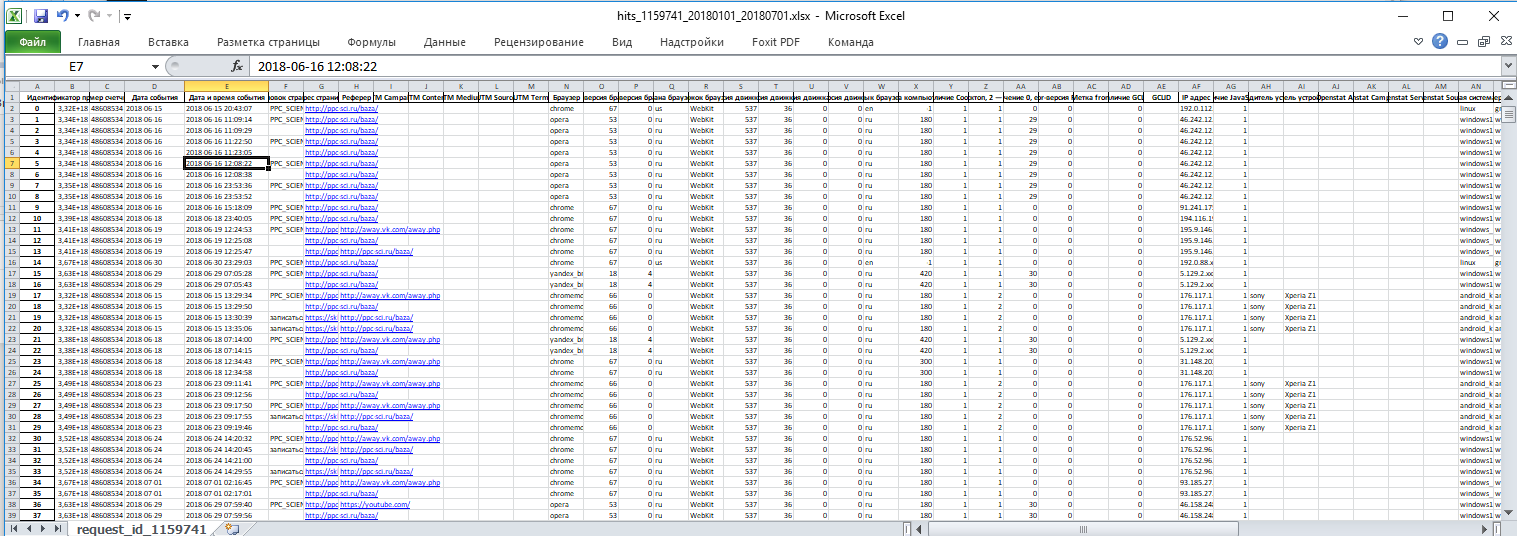The width and height of the screenshot is (1517, 536).
Task: Open the youtube.com link in the sheet
Action: [375, 504]
